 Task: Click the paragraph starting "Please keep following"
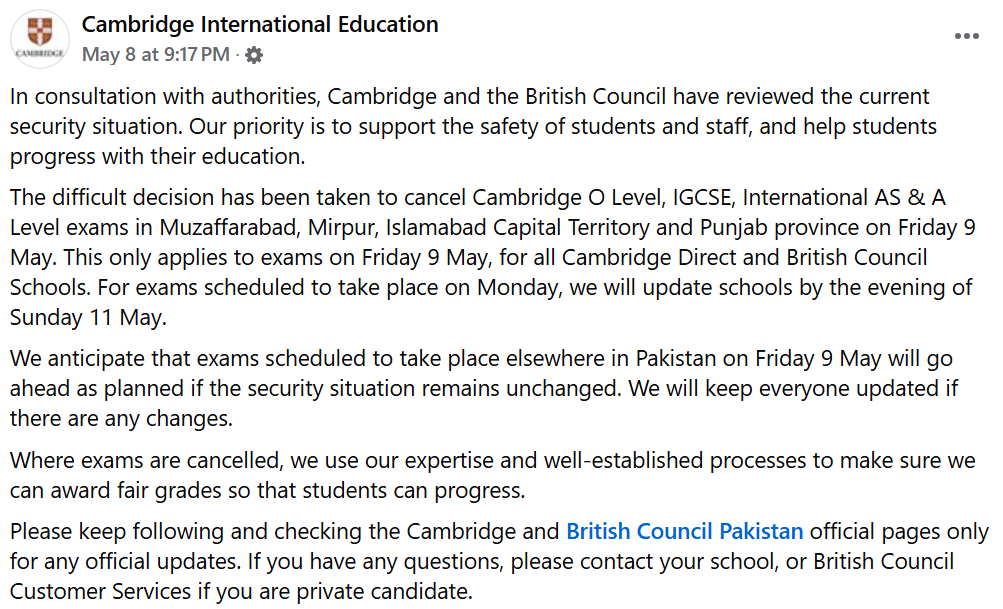point(499,562)
